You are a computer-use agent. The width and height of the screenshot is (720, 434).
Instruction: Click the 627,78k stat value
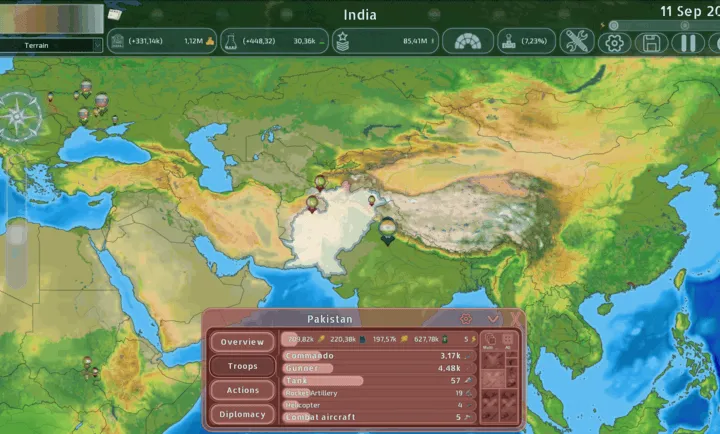click(x=426, y=339)
